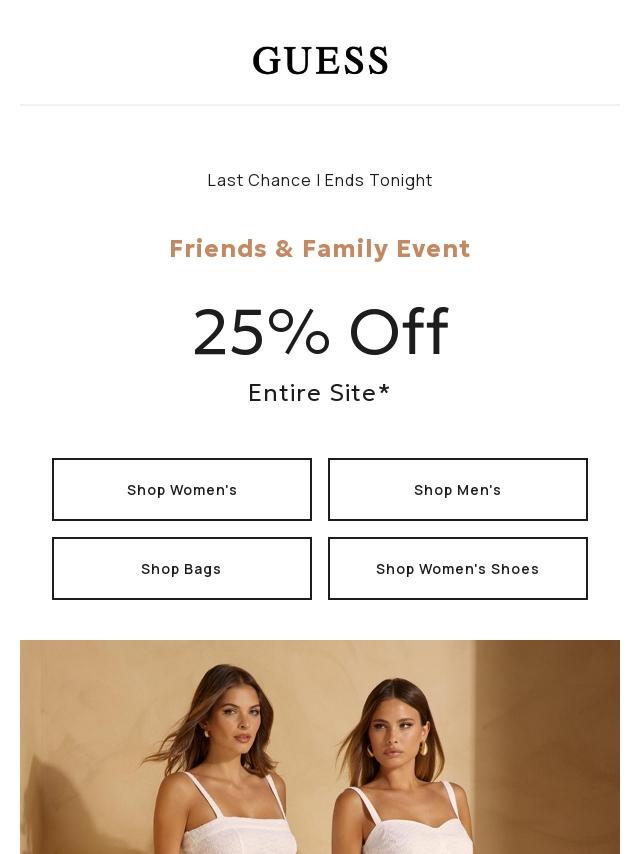Click the Shop Men's button

click(458, 489)
